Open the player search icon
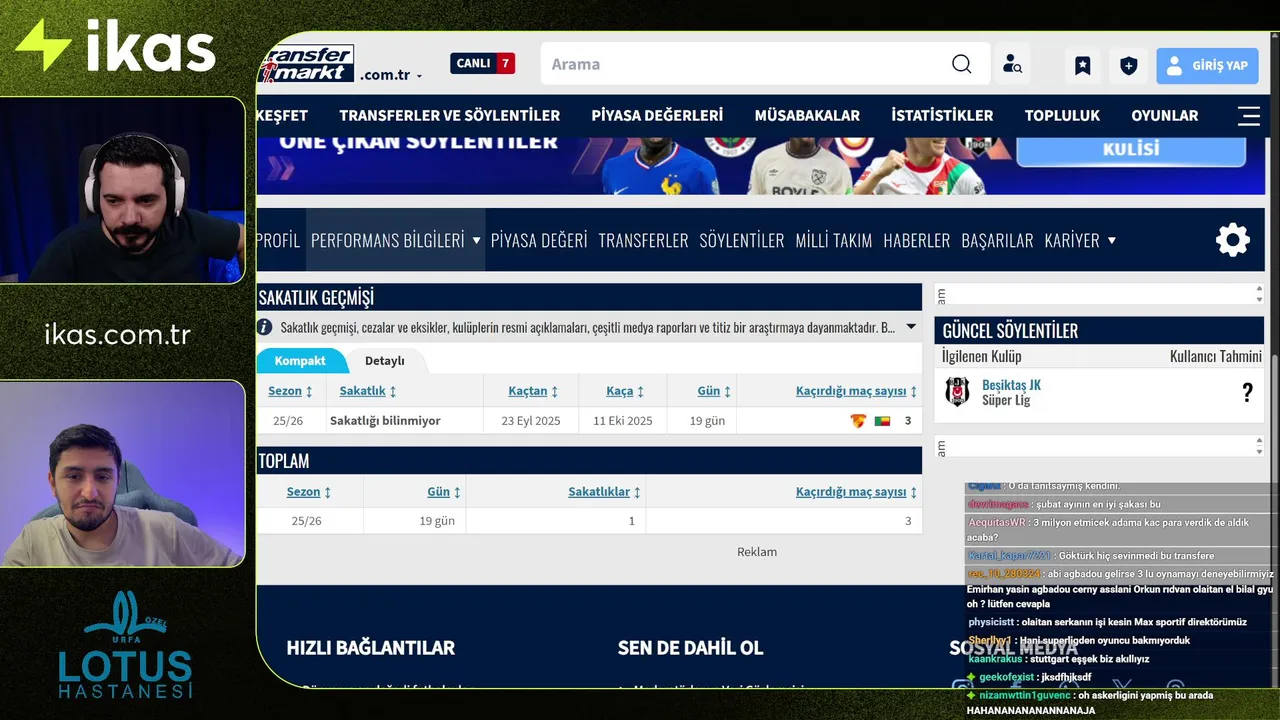Viewport: 1280px width, 720px height. coord(1012,65)
